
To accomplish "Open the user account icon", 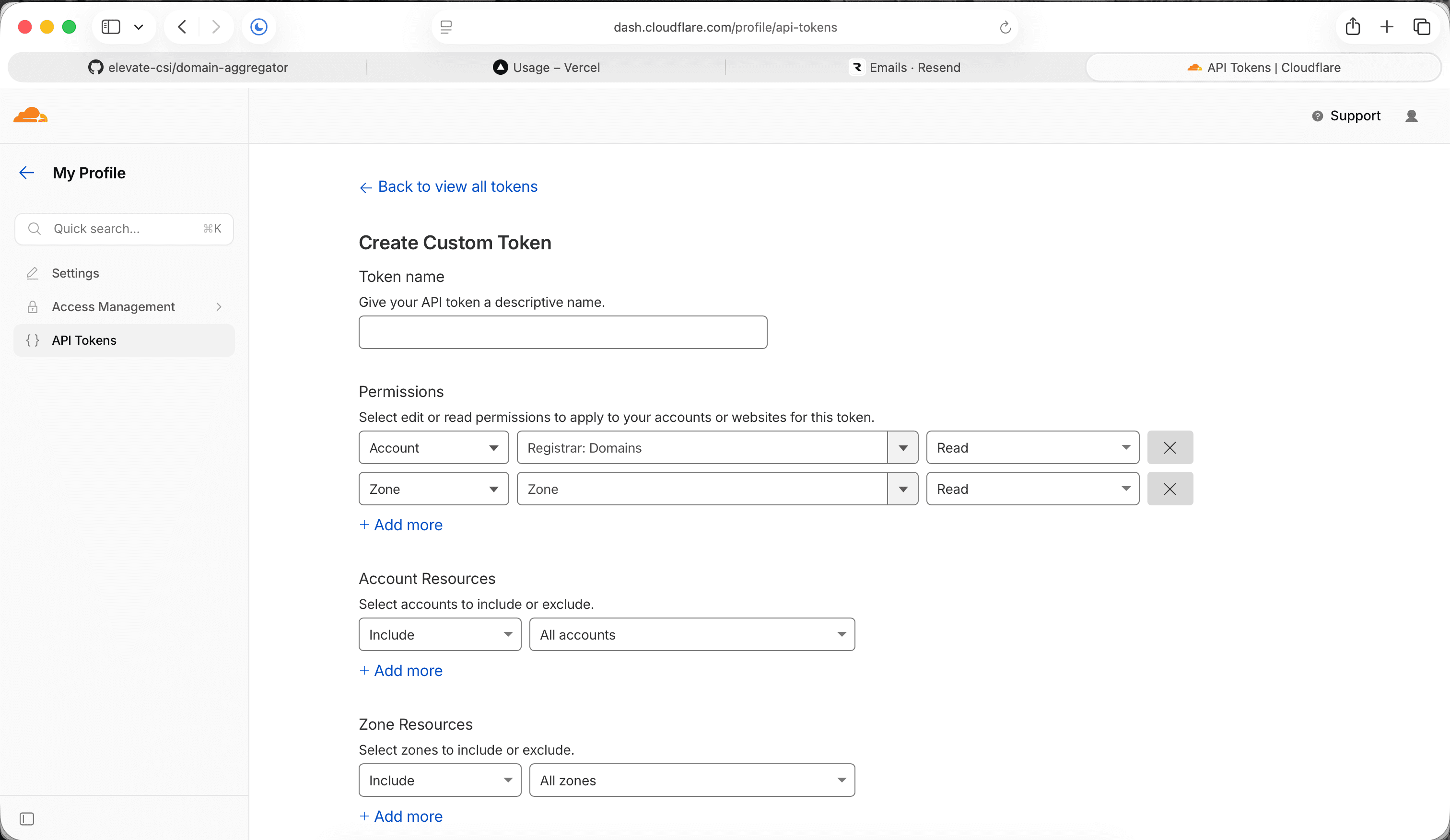I will (1412, 116).
